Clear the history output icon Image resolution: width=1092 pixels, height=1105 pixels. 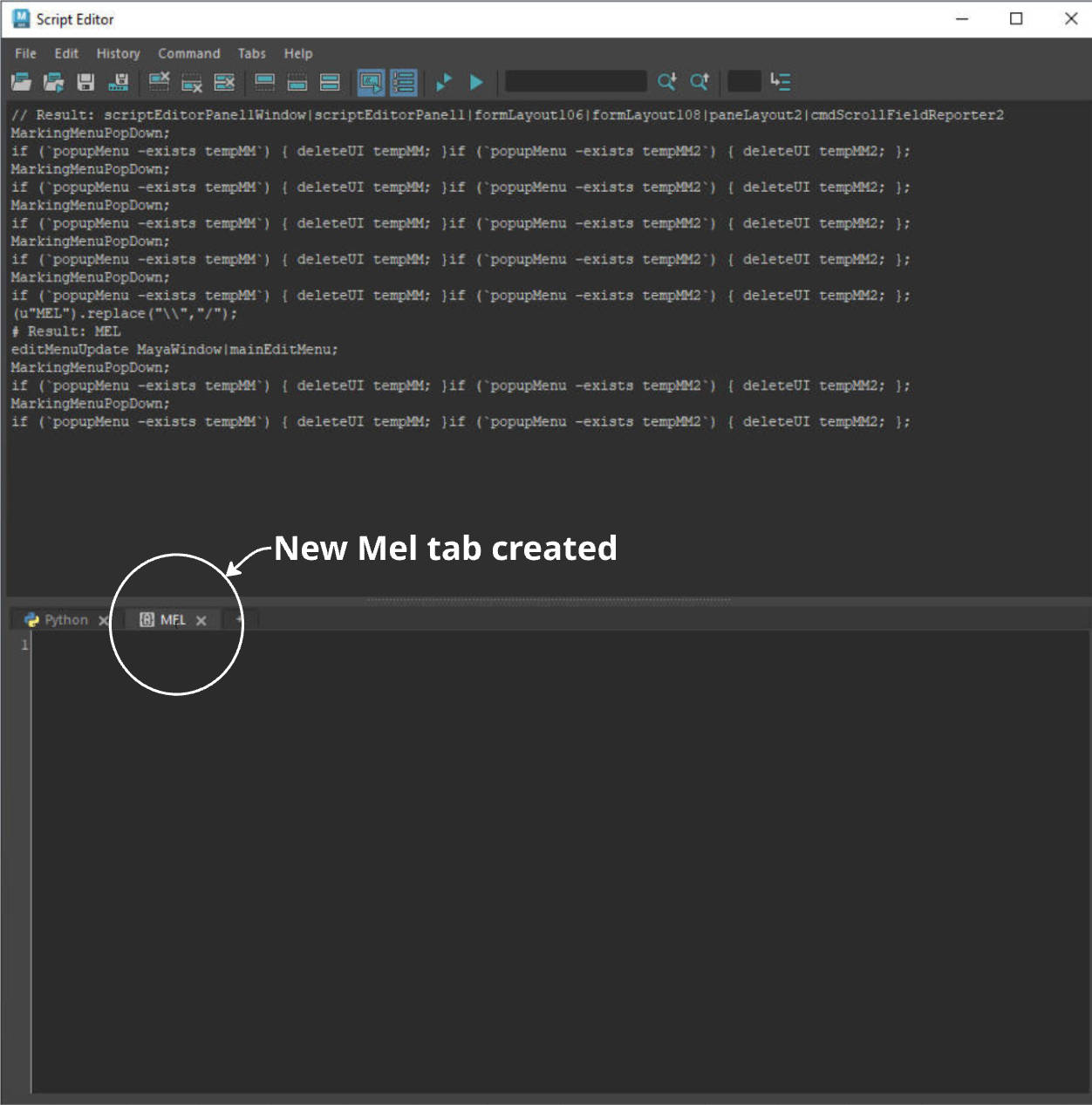pyautogui.click(x=159, y=82)
